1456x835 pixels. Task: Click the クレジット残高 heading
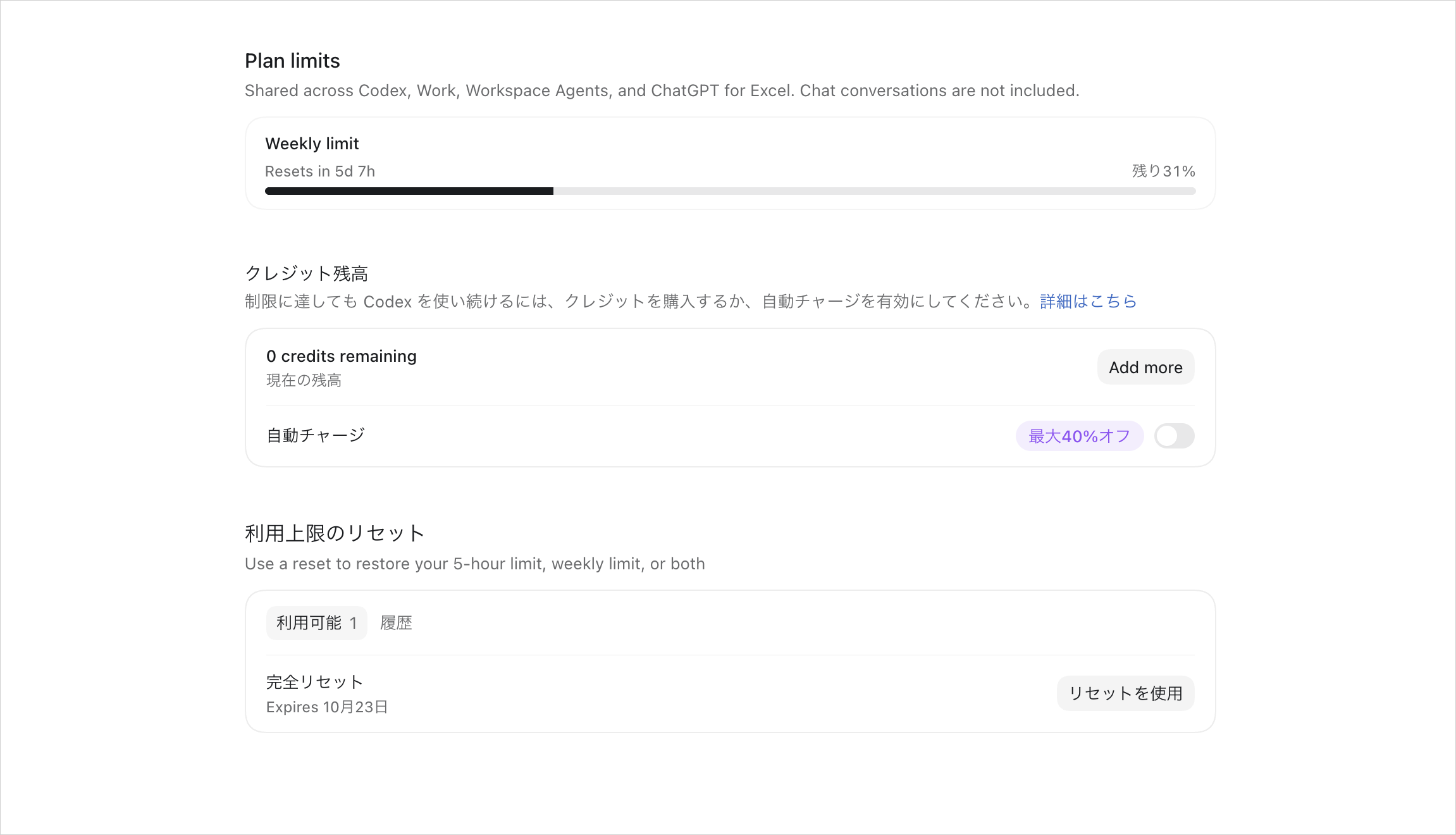(x=306, y=273)
